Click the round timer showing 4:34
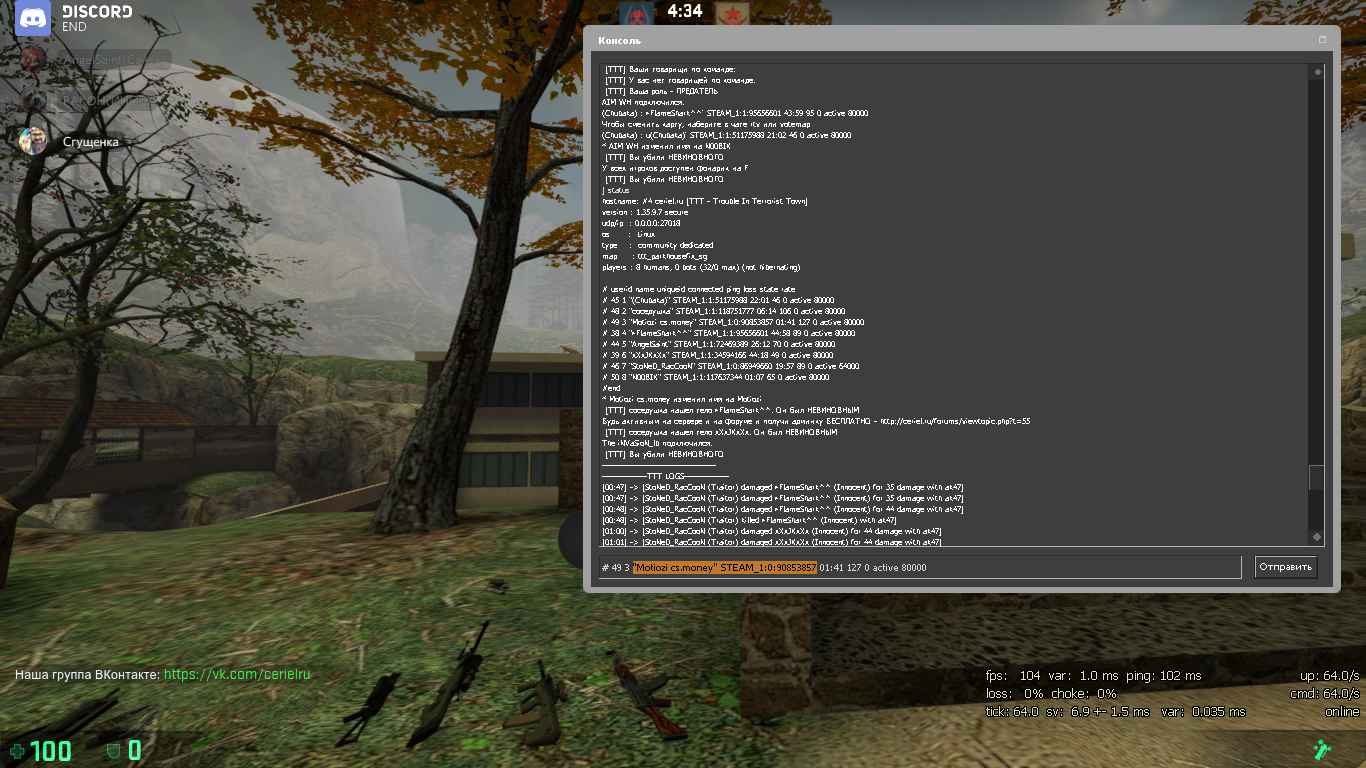This screenshot has height=768, width=1366. (x=684, y=11)
